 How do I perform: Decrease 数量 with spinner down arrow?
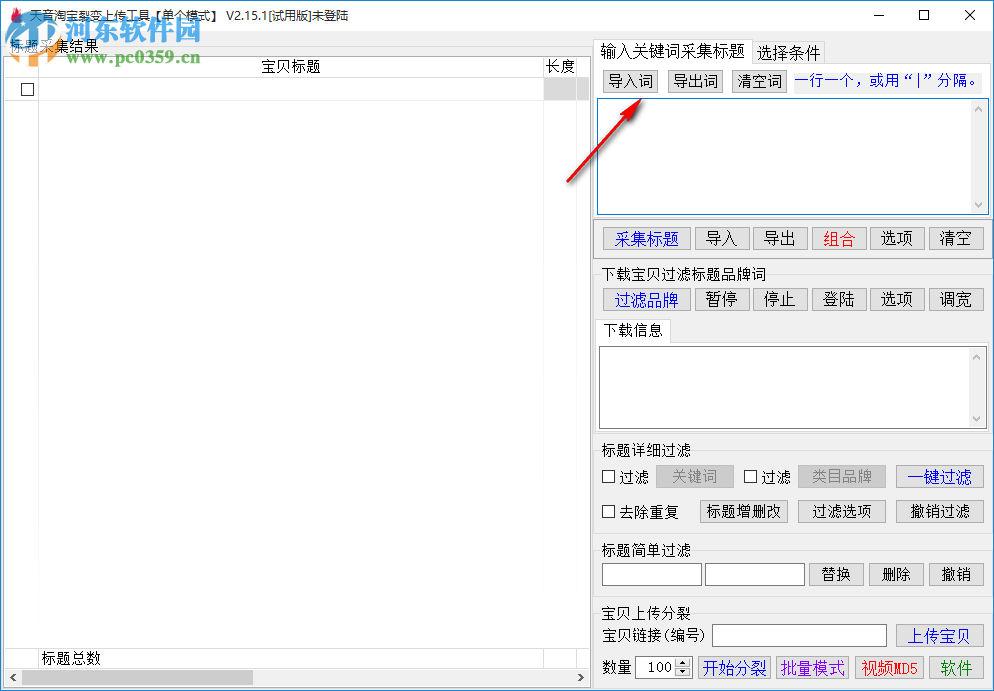[683, 672]
